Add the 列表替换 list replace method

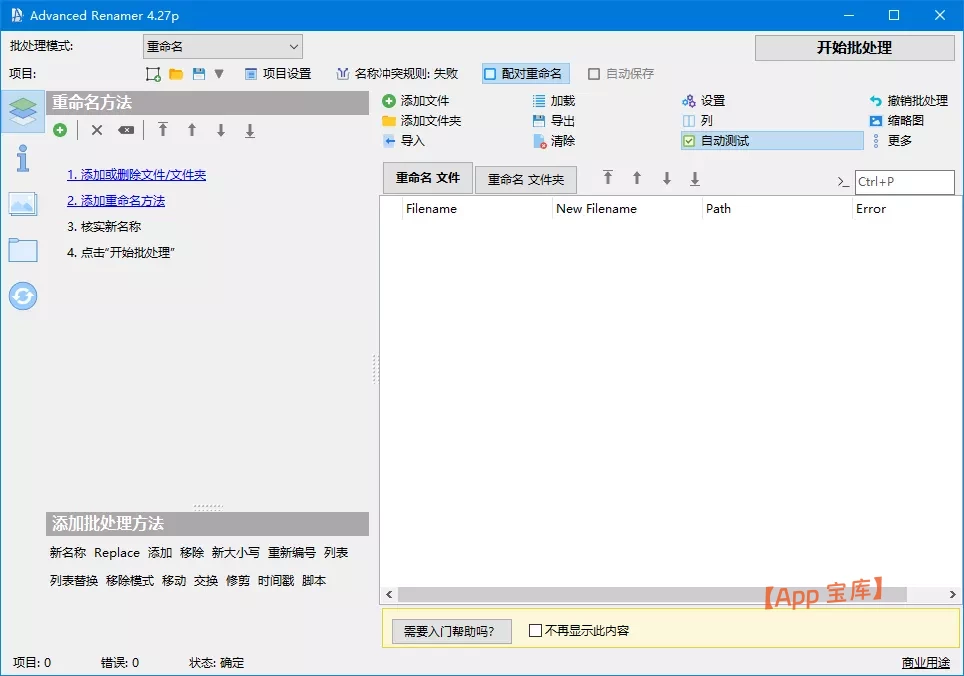74,581
